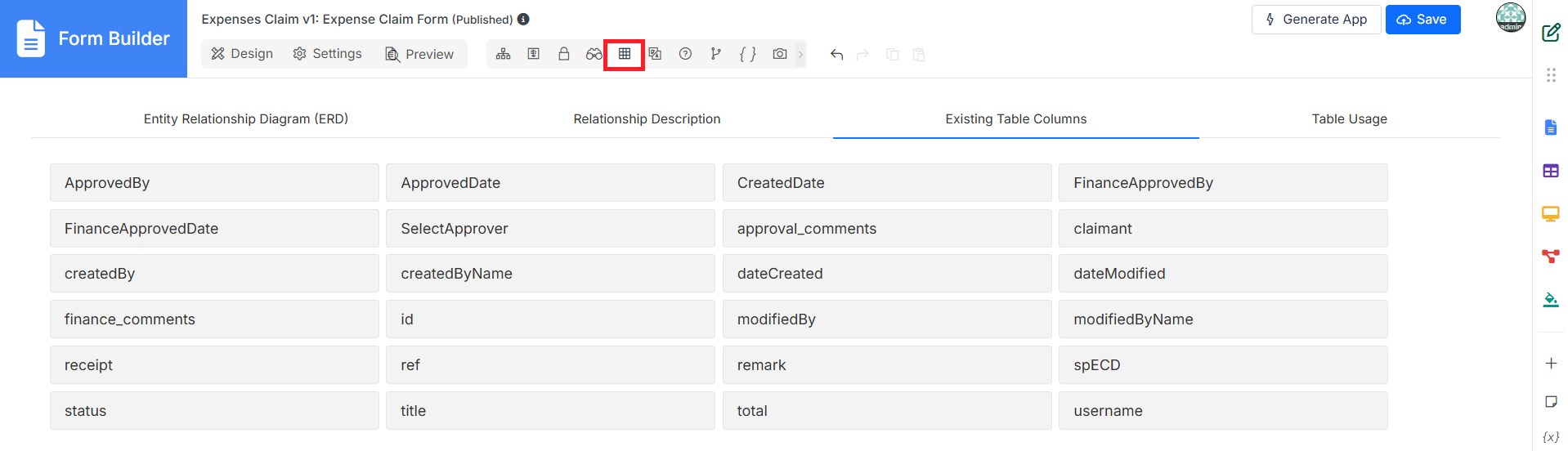Open the Table Usage tab

tap(1349, 118)
